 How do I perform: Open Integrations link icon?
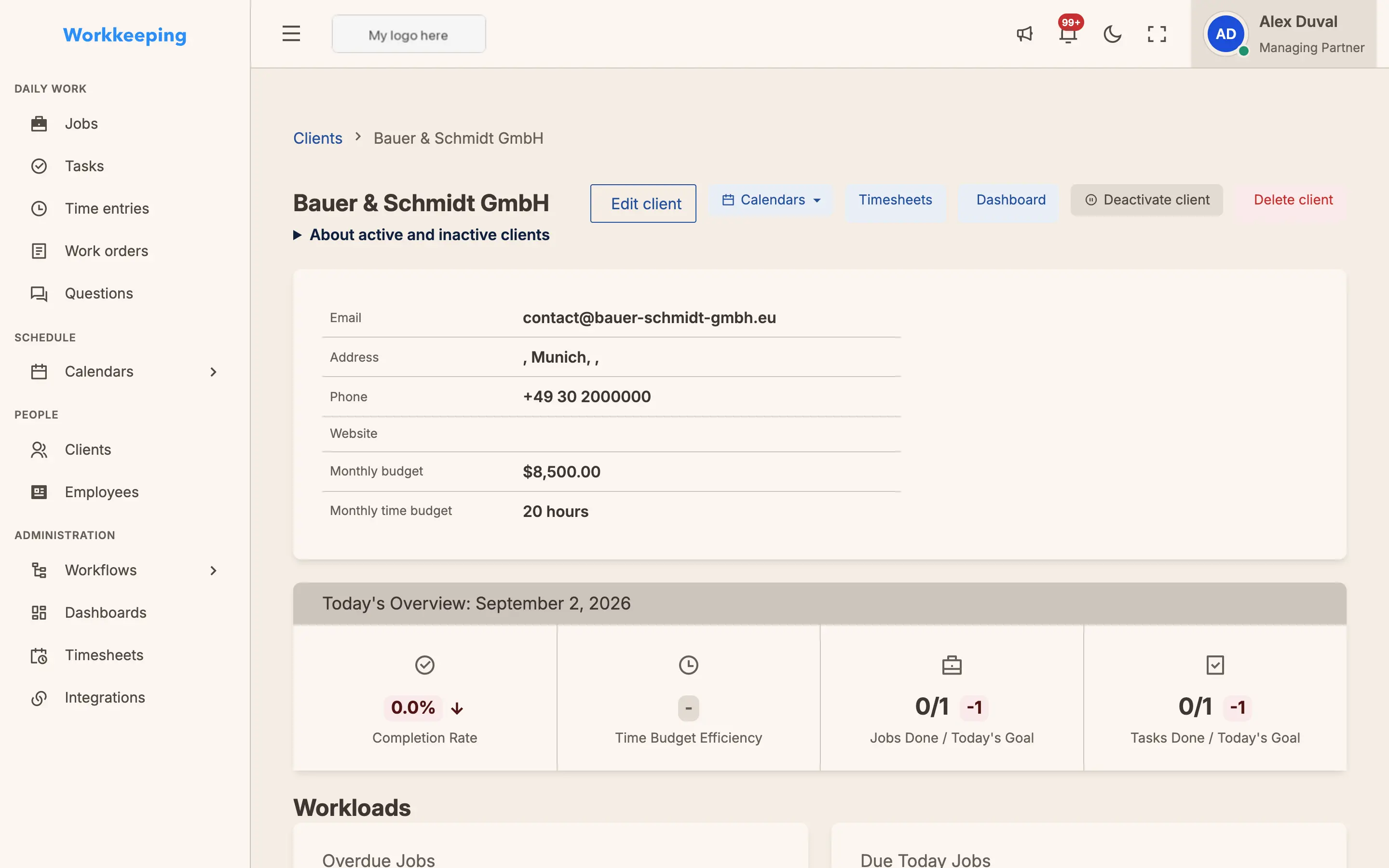tap(39, 697)
